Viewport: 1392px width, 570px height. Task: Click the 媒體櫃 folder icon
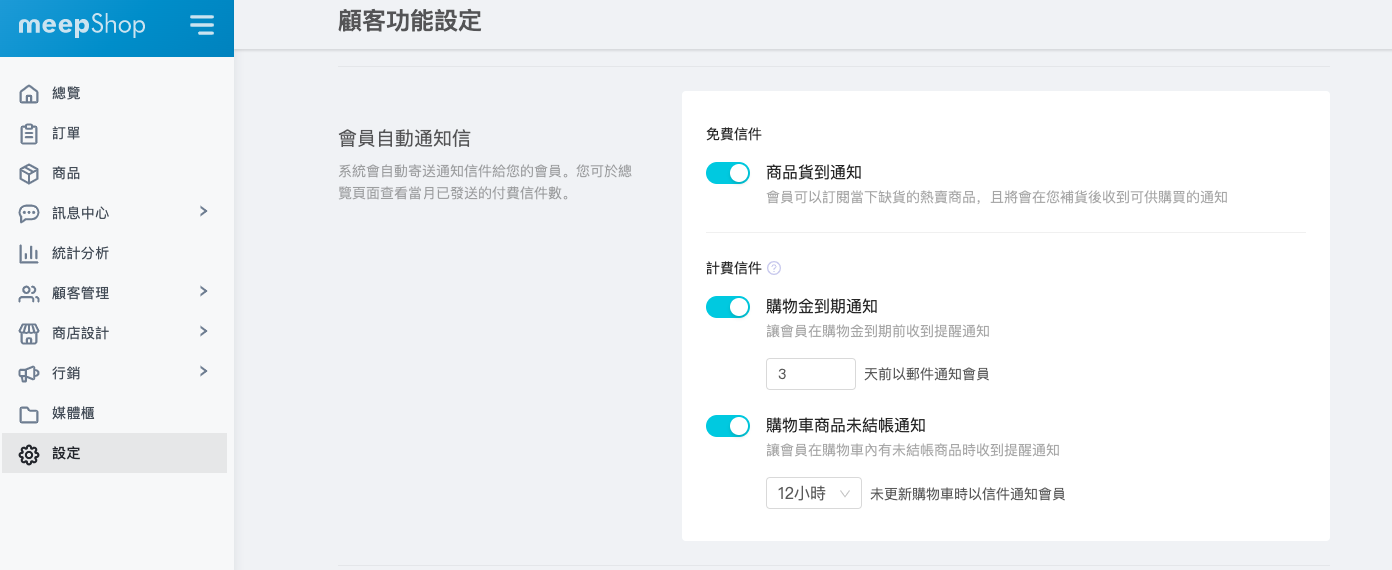pyautogui.click(x=29, y=414)
